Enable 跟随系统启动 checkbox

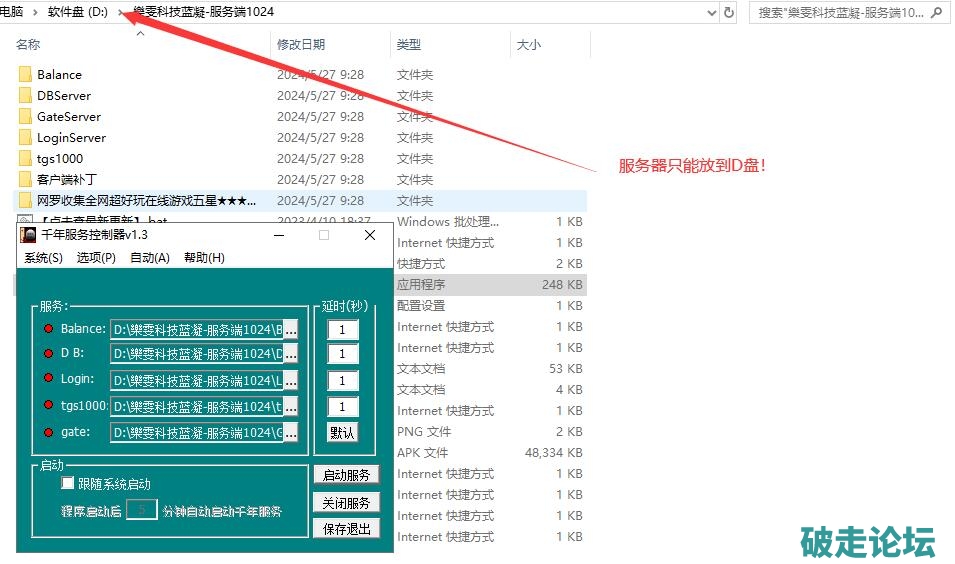(68, 484)
